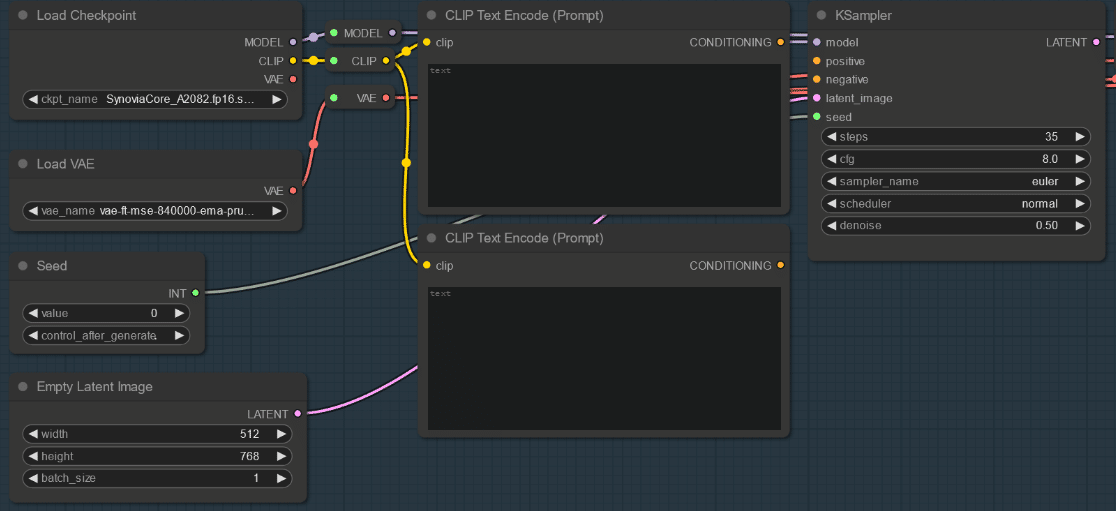1116x511 pixels.
Task: Click the VAE output slot on Load VAE
Action: click(293, 191)
